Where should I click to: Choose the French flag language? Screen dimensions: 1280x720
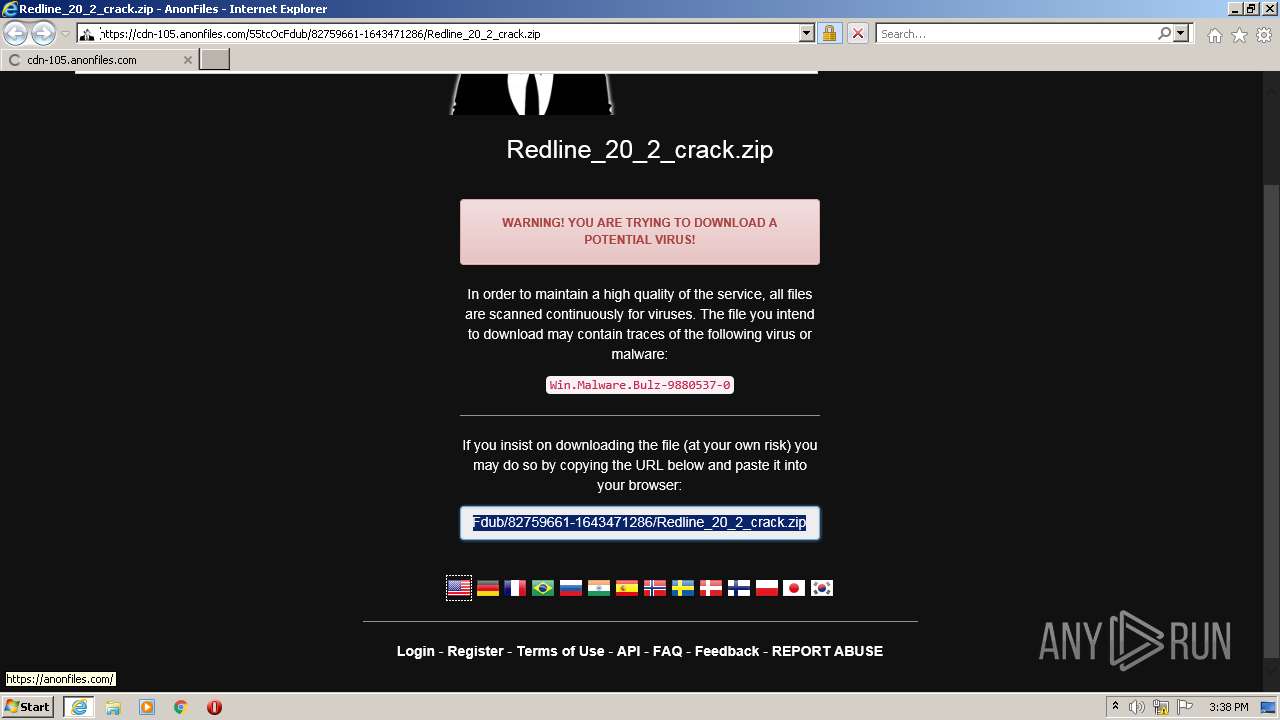(515, 588)
